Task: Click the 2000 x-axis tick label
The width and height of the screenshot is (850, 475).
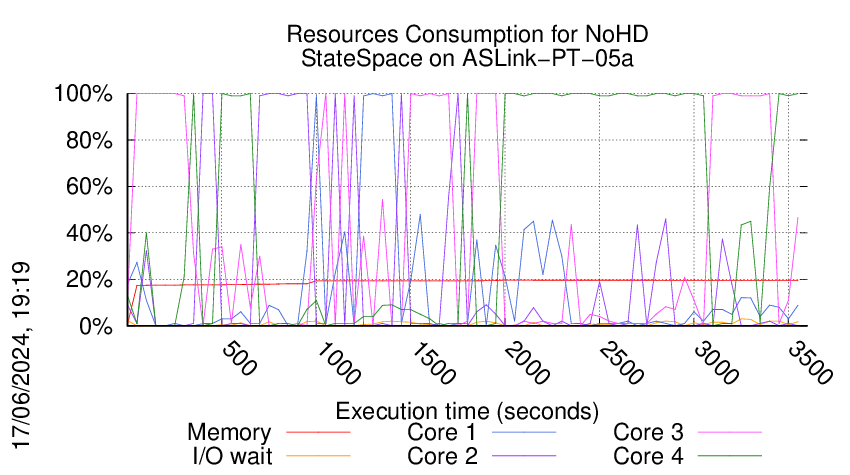Action: coord(526,363)
